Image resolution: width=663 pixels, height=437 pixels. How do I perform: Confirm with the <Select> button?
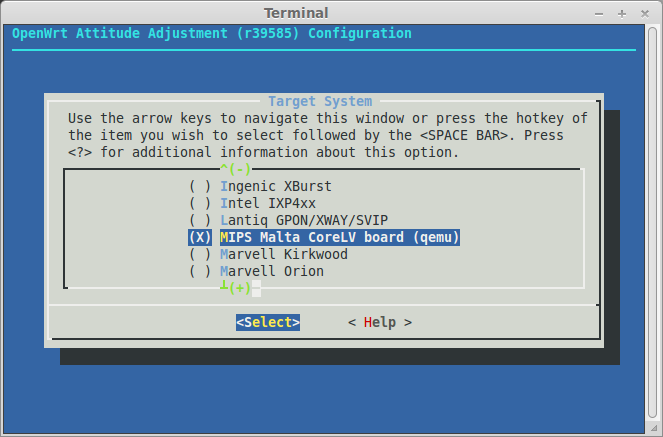[268, 322]
